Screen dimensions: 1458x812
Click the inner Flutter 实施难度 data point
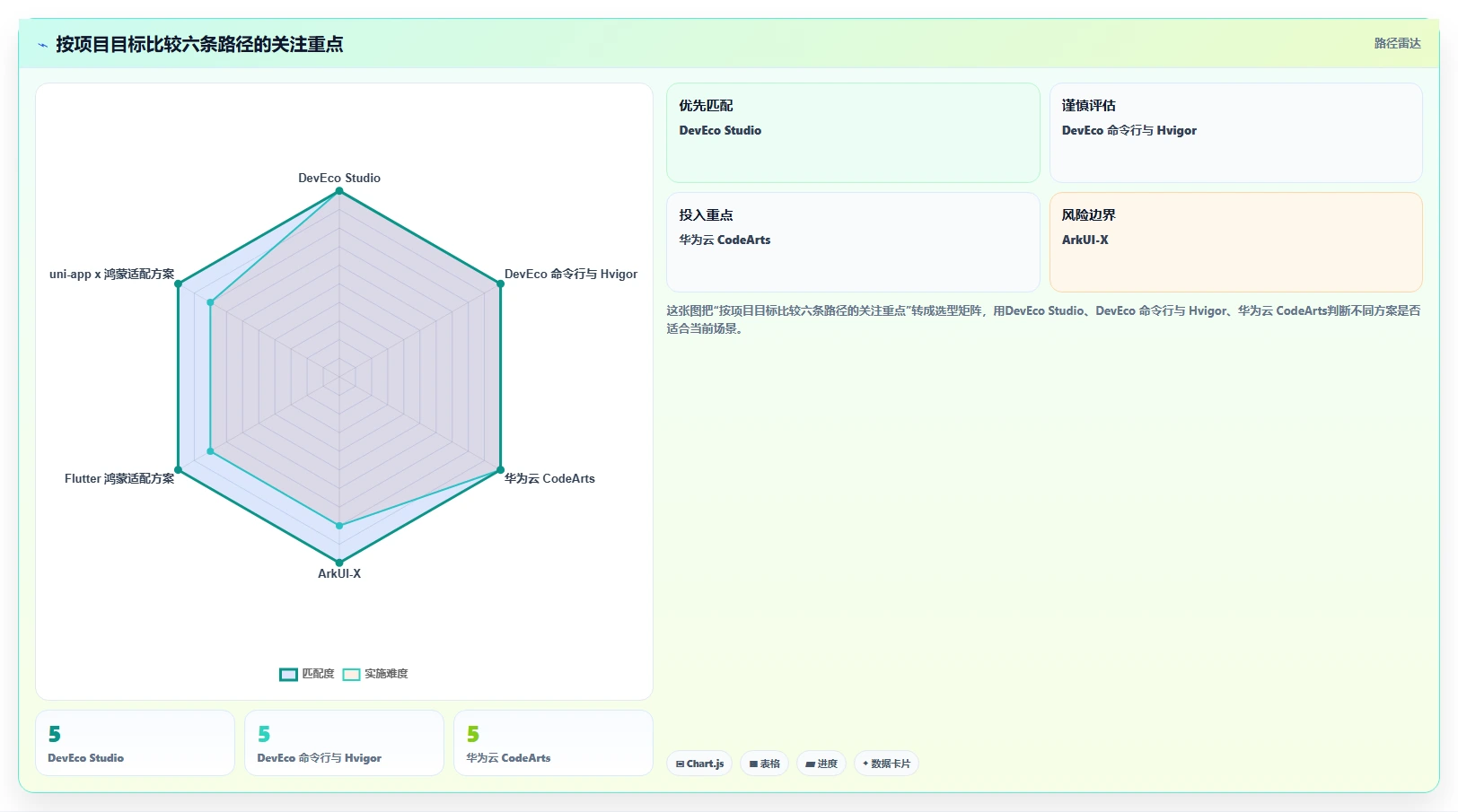pyautogui.click(x=211, y=451)
